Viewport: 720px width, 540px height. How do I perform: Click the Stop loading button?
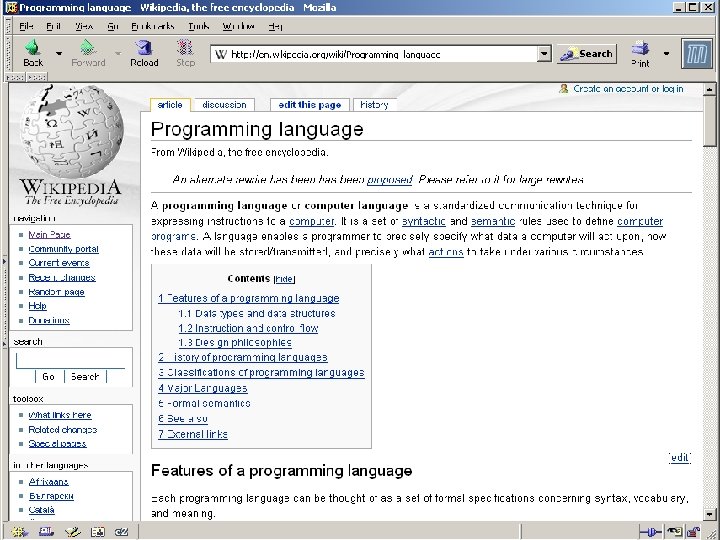point(185,53)
